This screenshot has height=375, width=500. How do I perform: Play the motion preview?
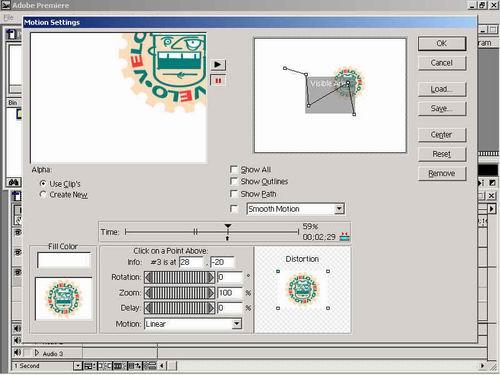click(218, 64)
